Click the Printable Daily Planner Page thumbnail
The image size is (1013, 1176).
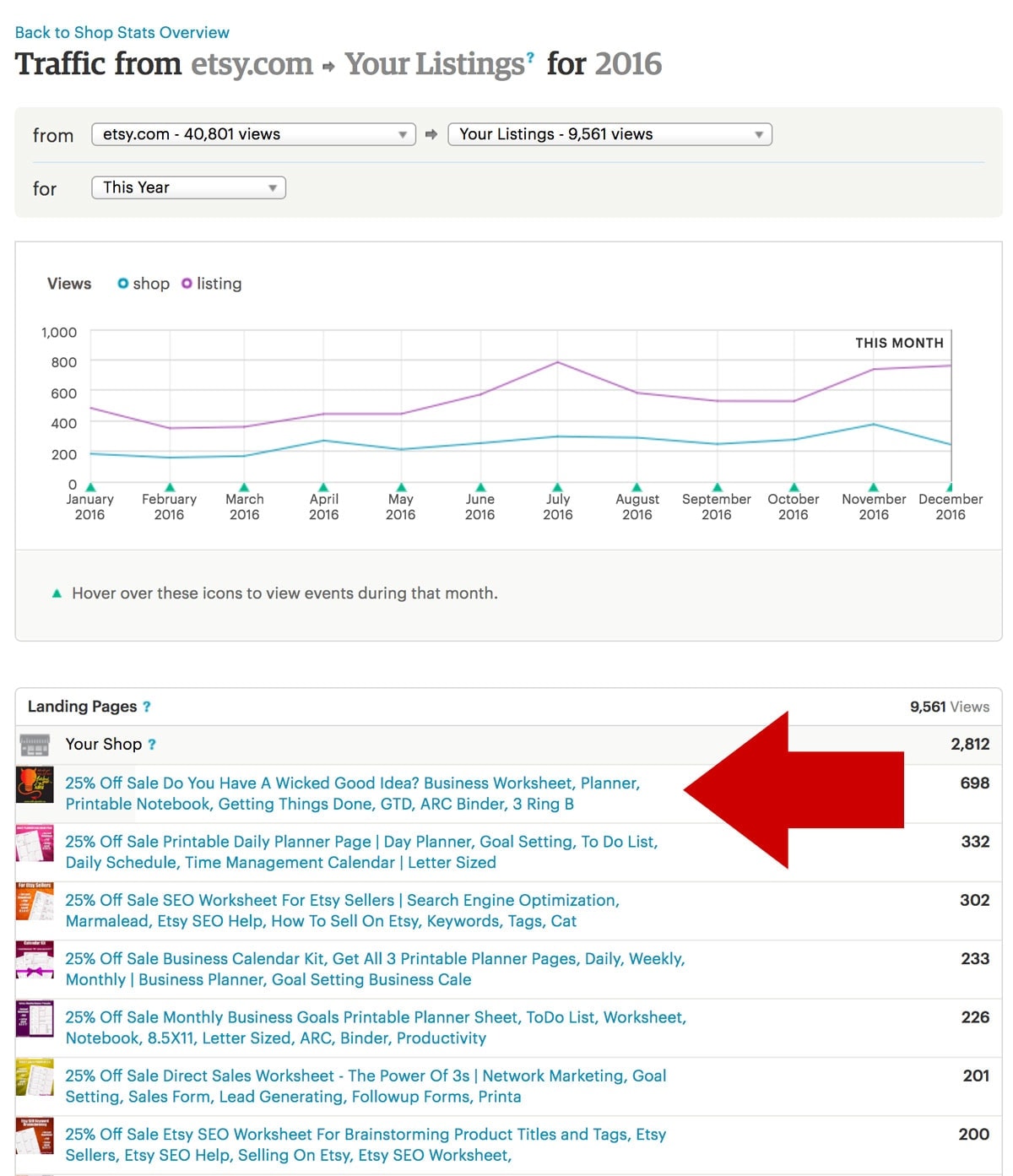pyautogui.click(x=35, y=843)
